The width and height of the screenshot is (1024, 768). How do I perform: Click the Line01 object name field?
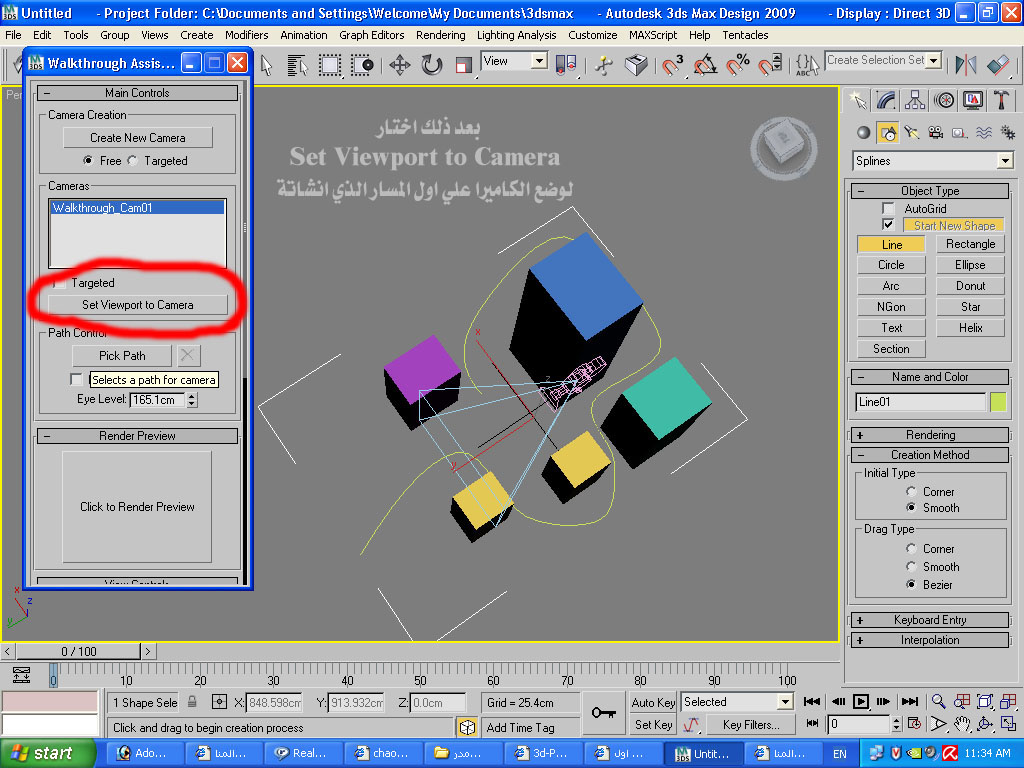pos(920,402)
